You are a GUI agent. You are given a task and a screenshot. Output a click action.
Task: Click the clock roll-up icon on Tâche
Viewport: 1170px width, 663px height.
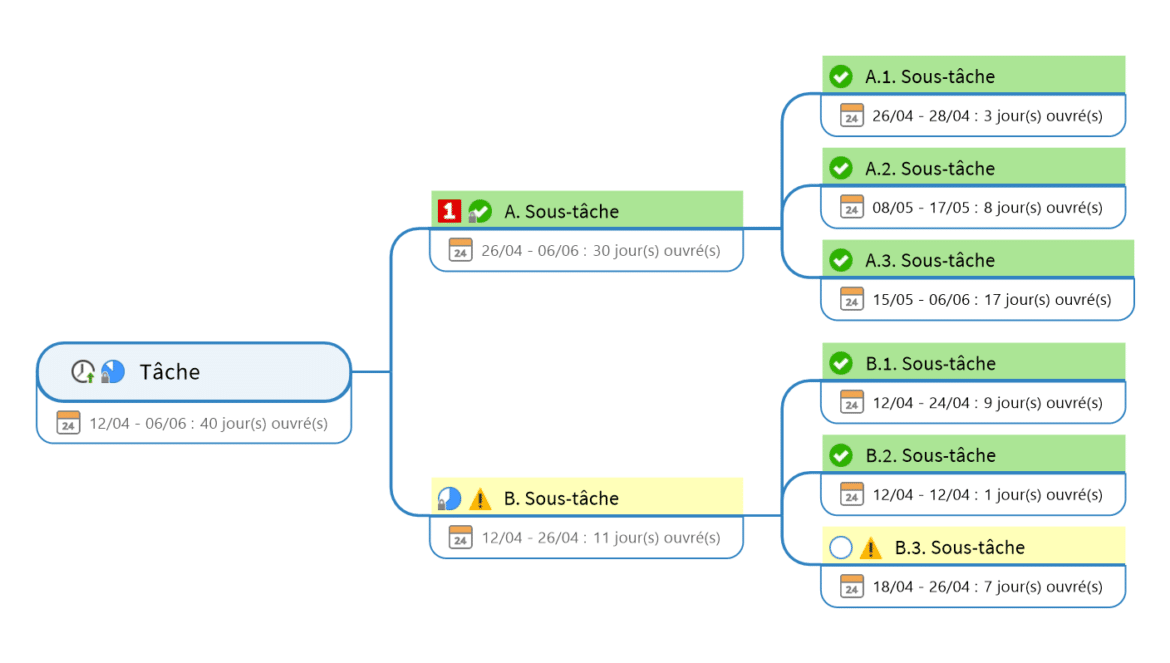click(x=83, y=372)
